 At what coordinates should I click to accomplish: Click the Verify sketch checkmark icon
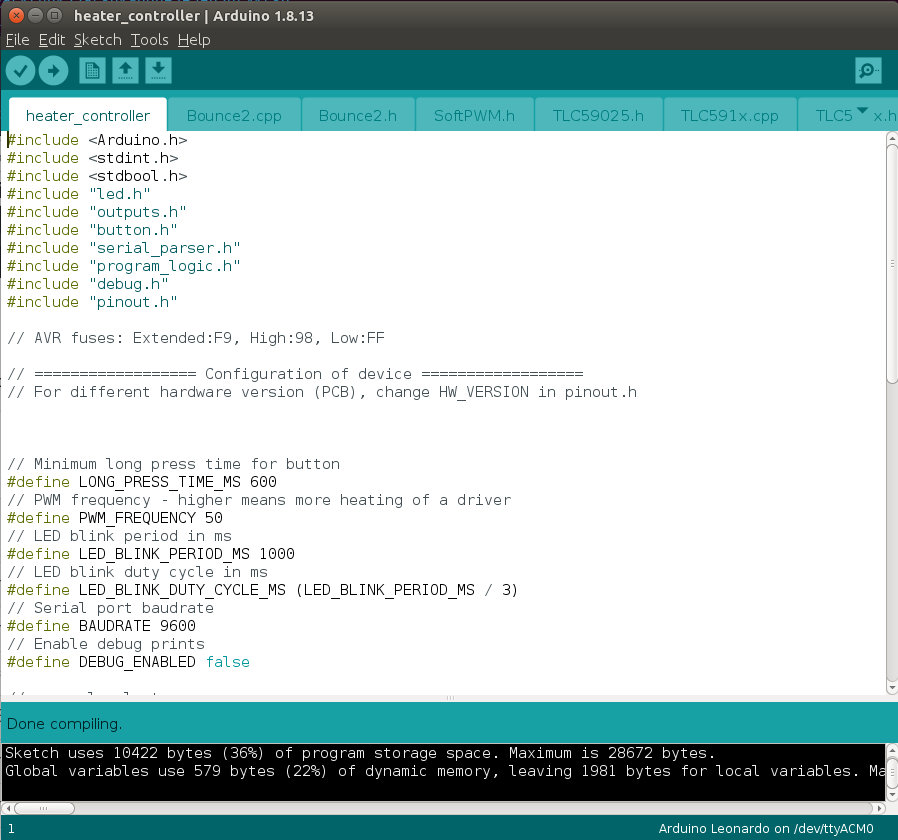pos(20,70)
